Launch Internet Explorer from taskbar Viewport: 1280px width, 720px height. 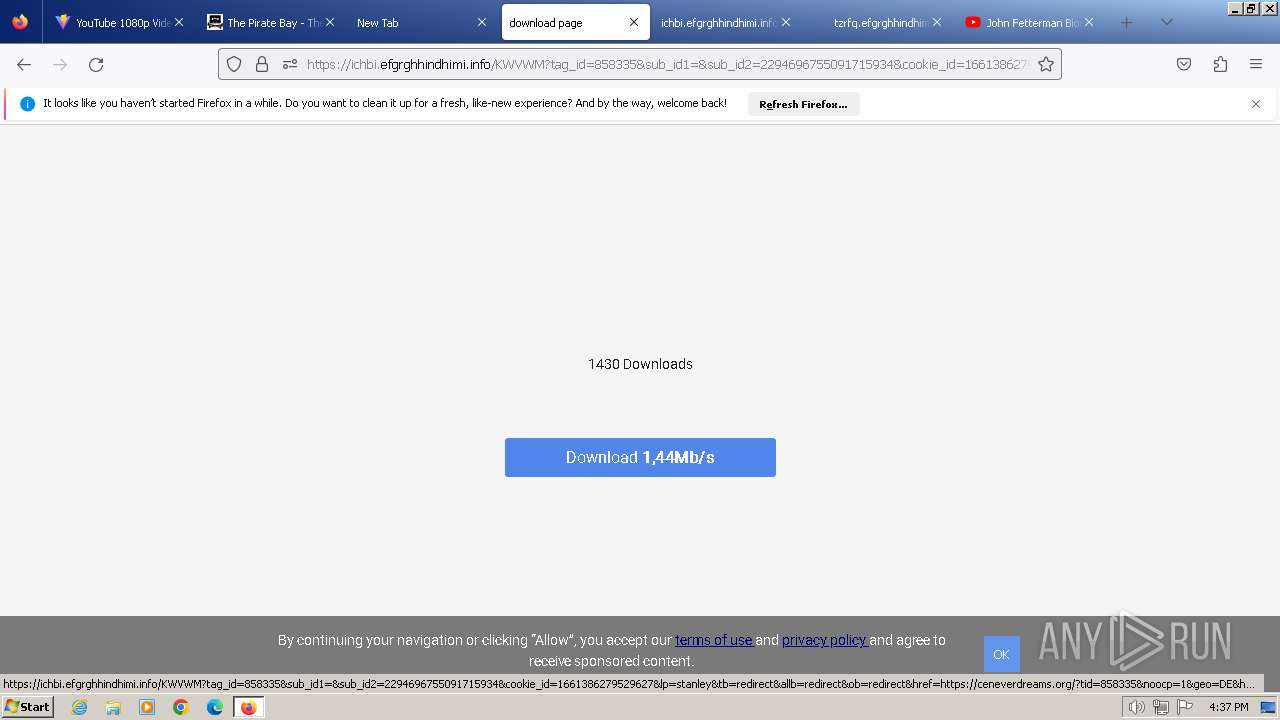click(x=80, y=707)
